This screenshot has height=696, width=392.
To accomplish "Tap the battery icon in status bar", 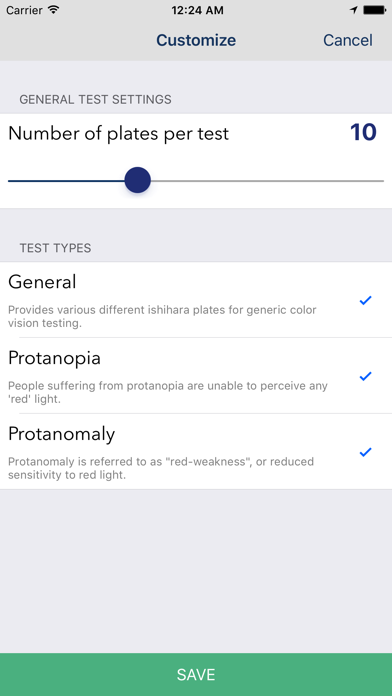I will click(x=374, y=10).
